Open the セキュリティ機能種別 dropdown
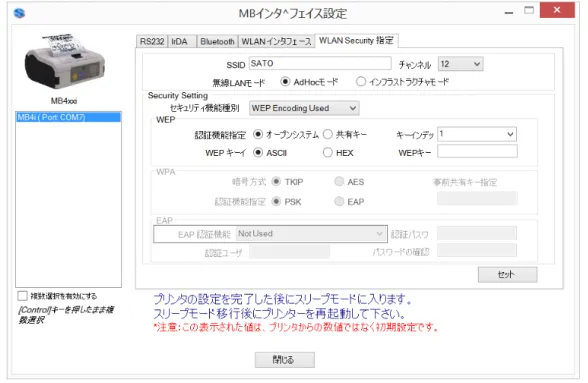 [x=304, y=108]
